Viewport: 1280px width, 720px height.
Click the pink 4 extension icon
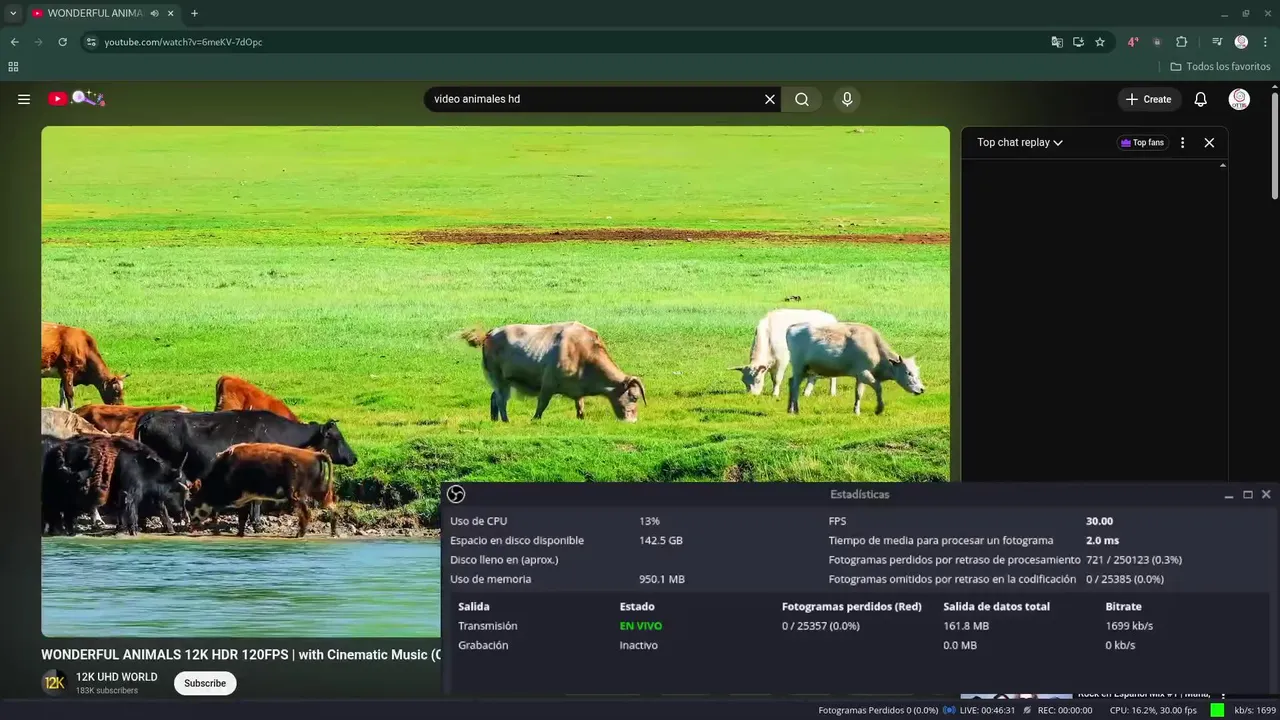point(1133,42)
